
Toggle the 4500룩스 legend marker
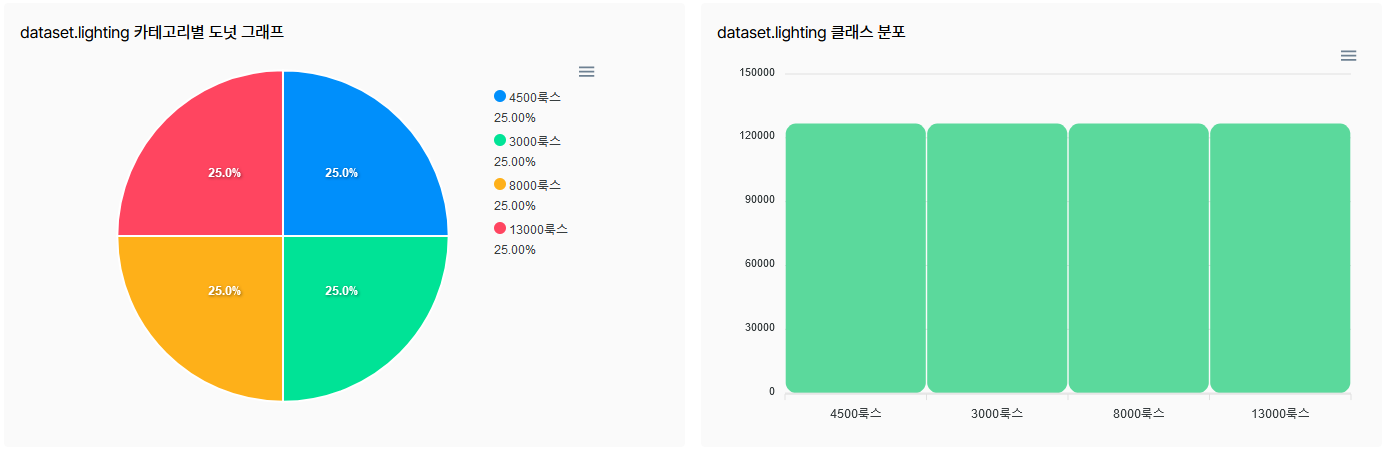pyautogui.click(x=500, y=96)
